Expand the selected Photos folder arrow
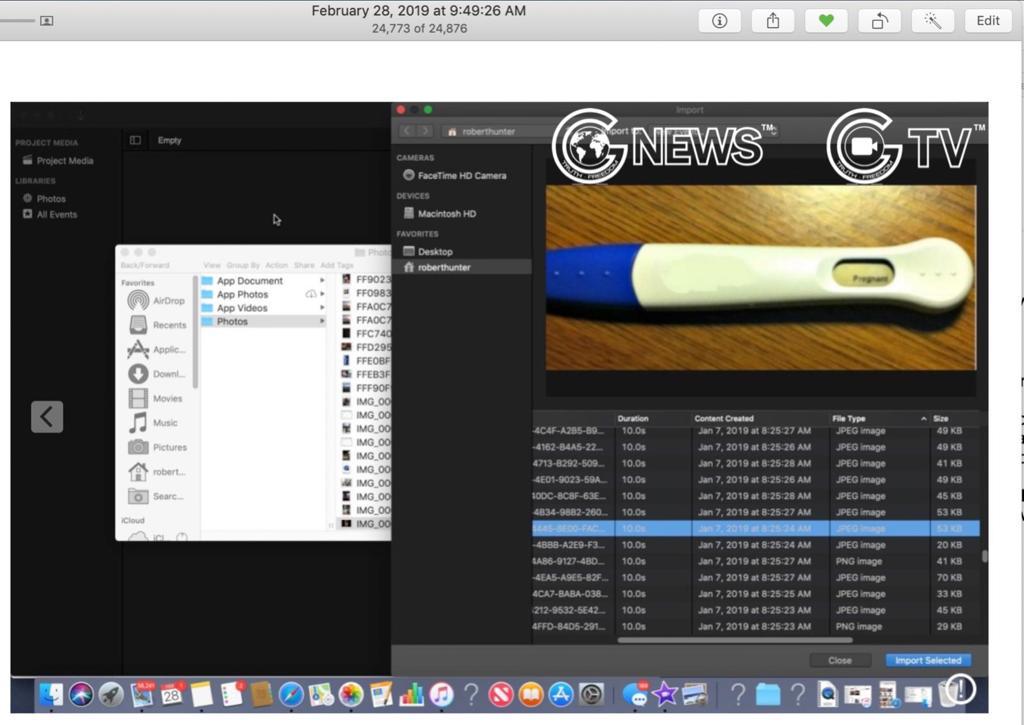This screenshot has width=1024, height=725. (x=322, y=321)
